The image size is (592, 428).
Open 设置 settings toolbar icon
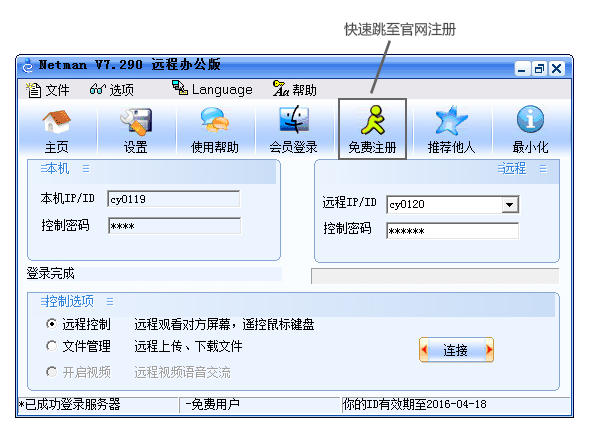coord(136,122)
